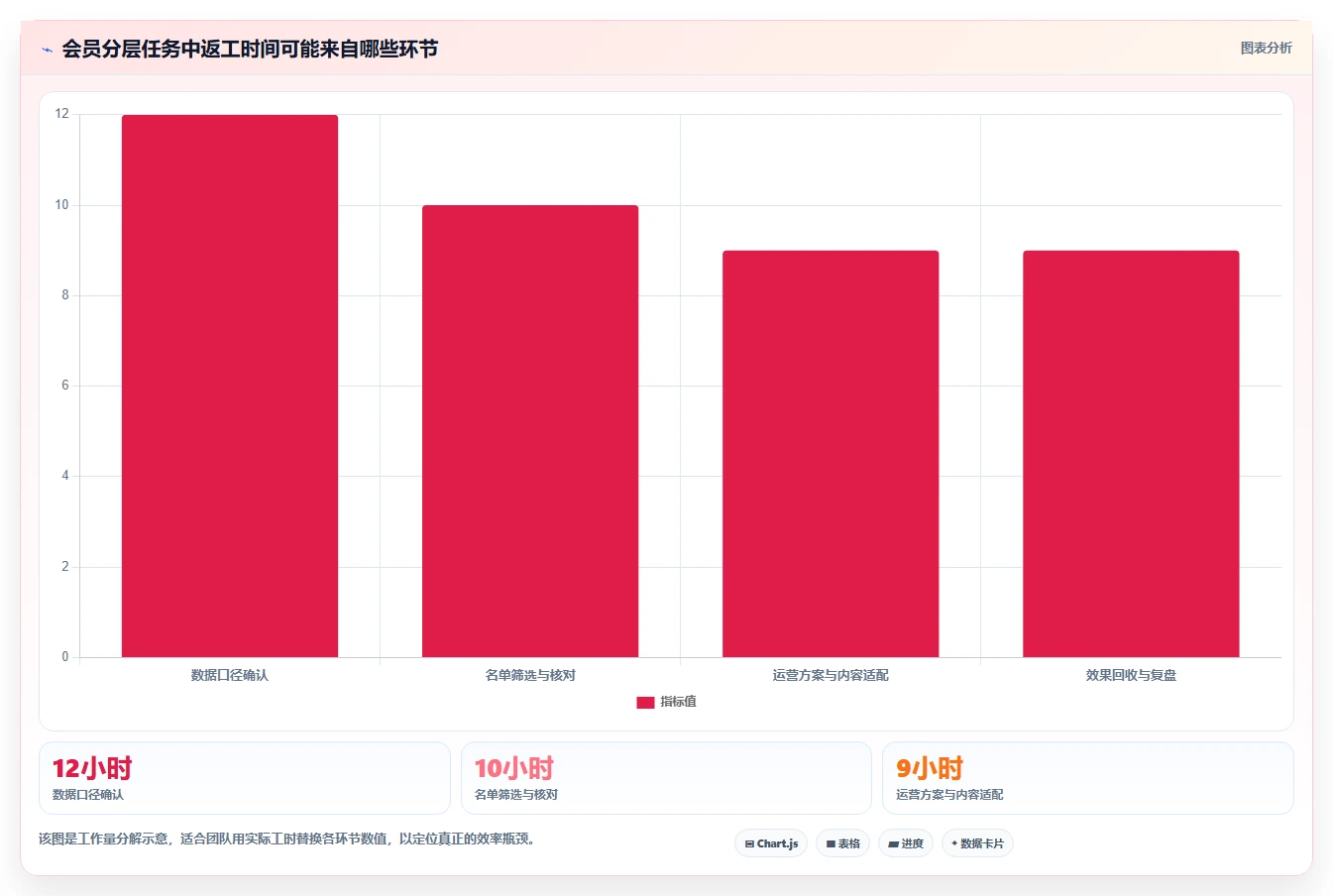Viewport: 1333px width, 896px height.
Task: Click the blue icon before the card title
Action: coord(47,50)
